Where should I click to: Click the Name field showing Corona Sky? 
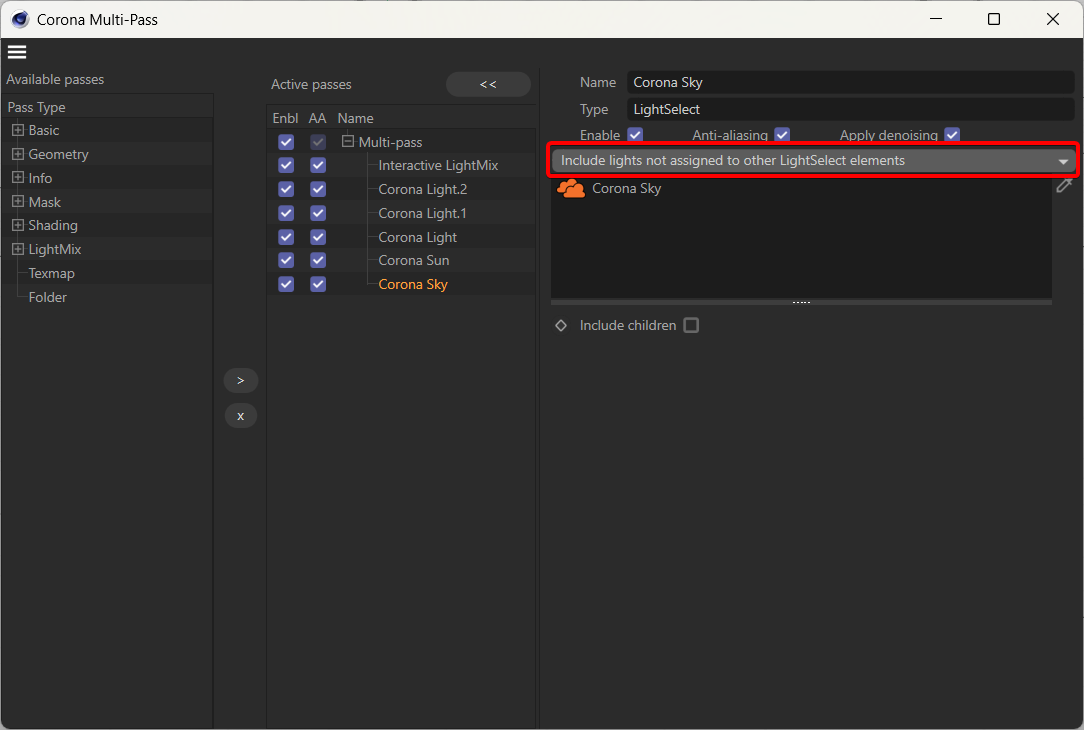point(850,82)
